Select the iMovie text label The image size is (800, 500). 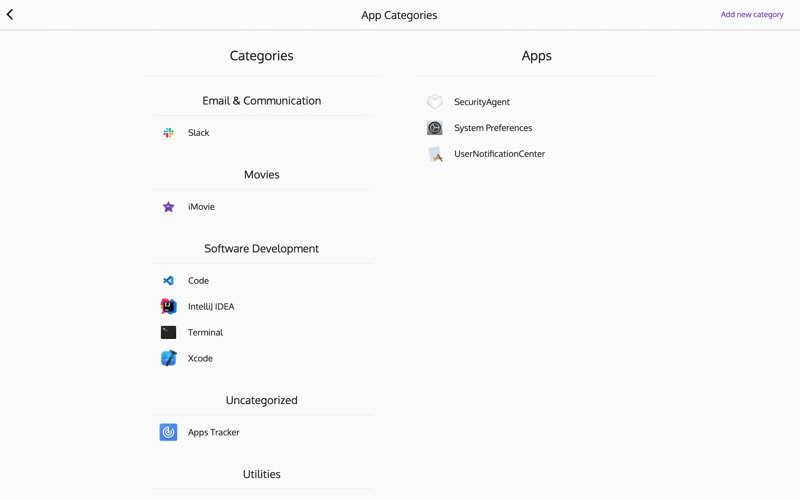coord(201,207)
